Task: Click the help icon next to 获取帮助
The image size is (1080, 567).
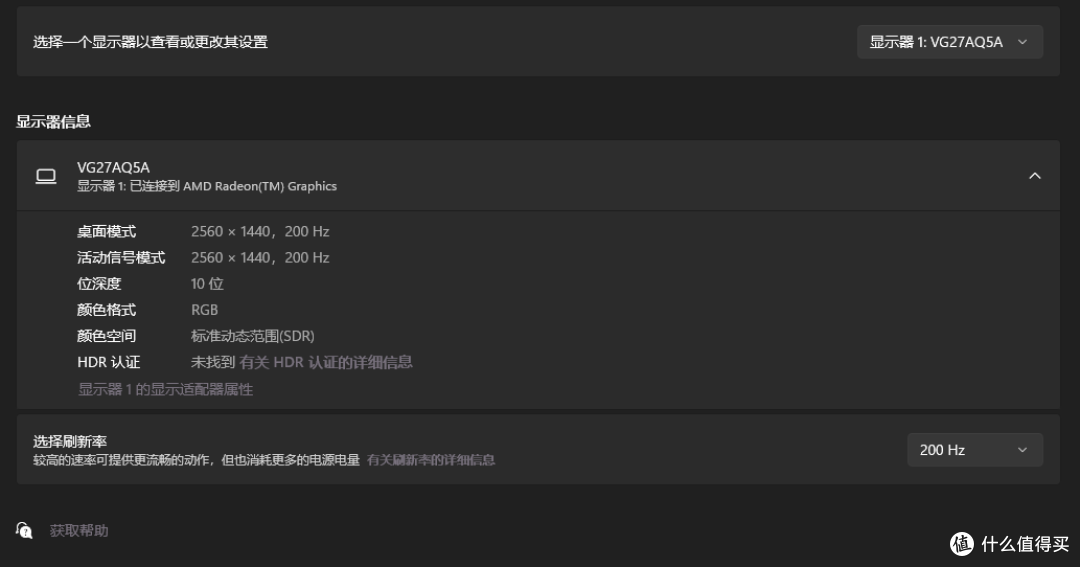Action: coord(24,530)
